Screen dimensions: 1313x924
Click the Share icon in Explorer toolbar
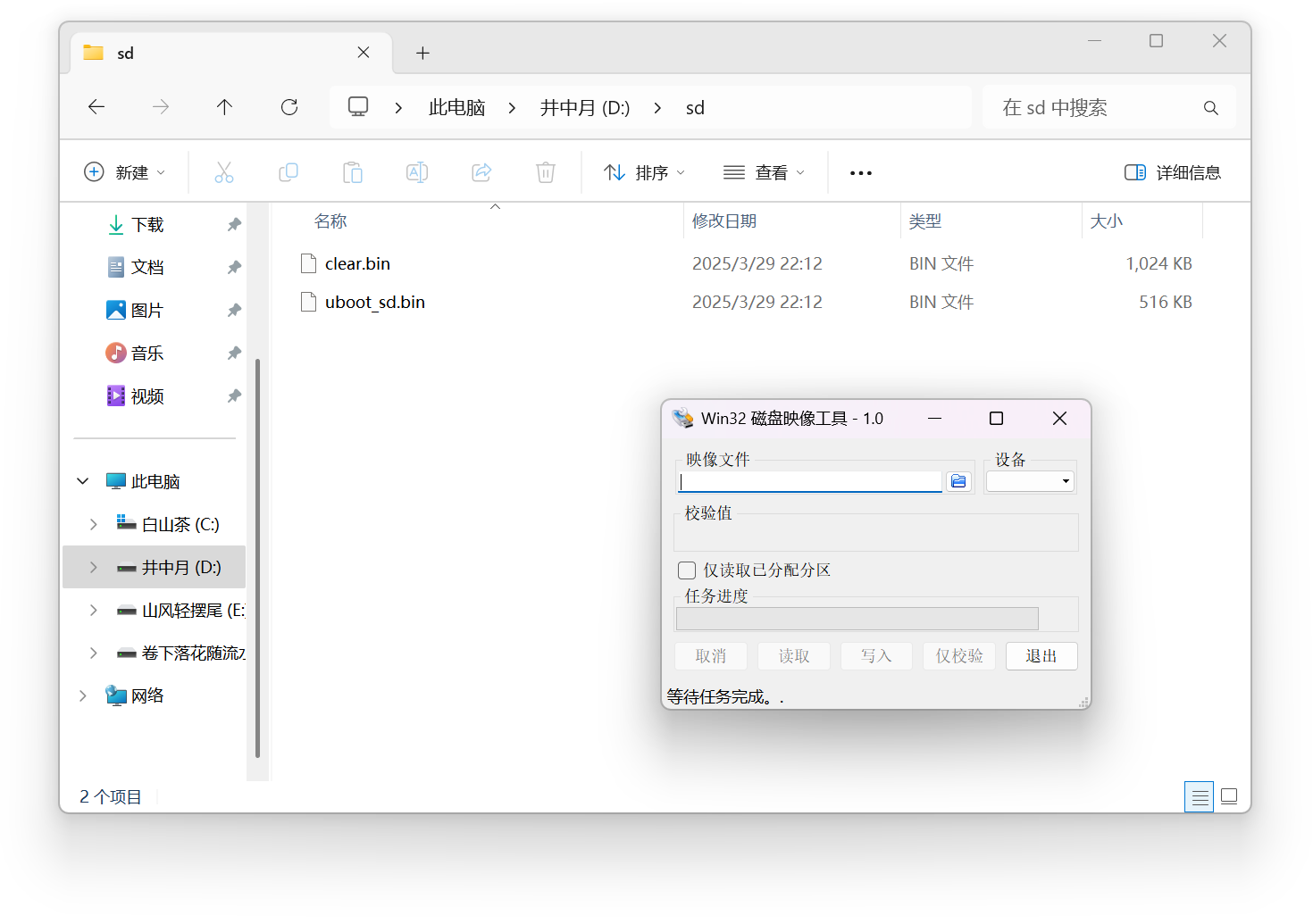click(481, 171)
